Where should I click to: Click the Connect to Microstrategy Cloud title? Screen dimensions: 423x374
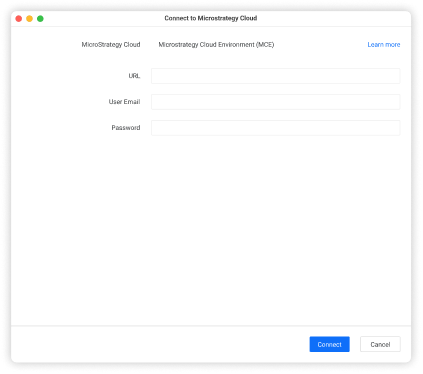tap(211, 18)
